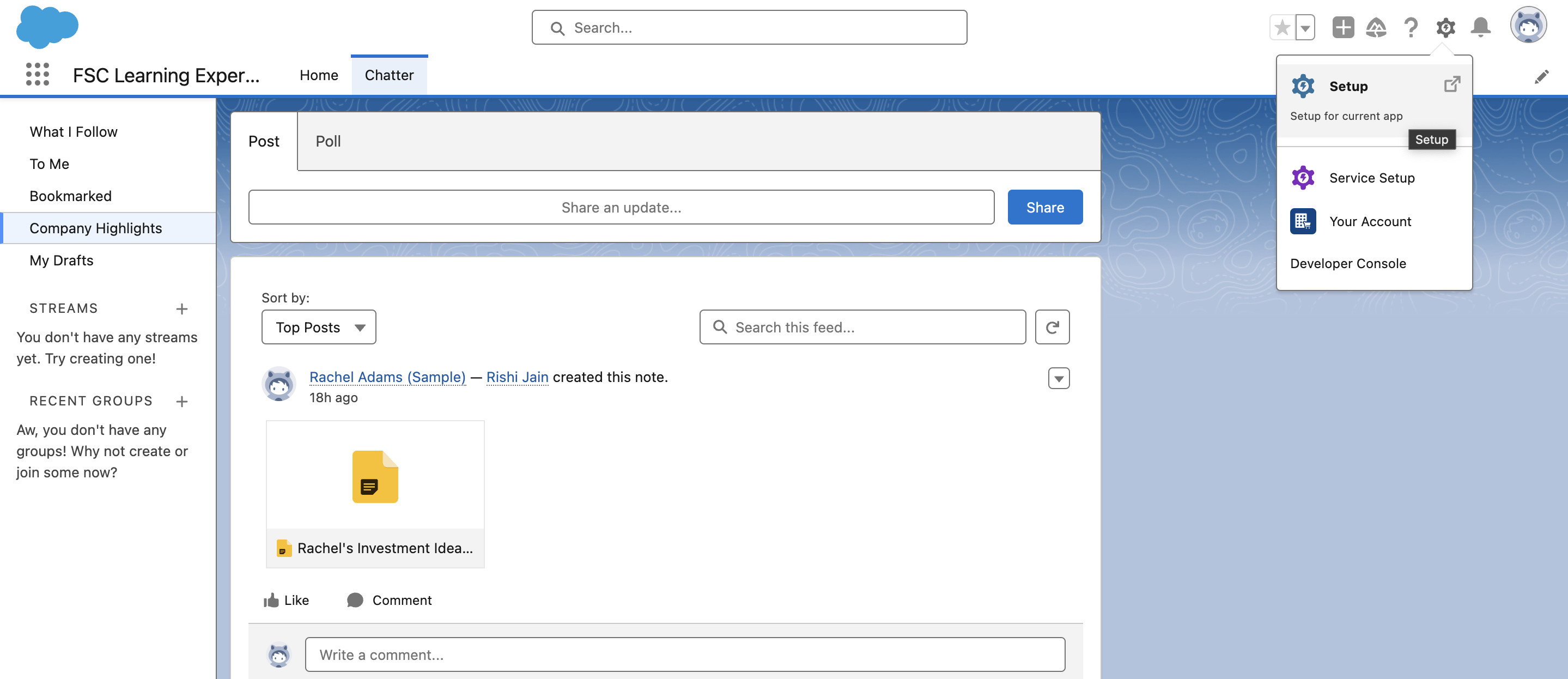The width and height of the screenshot is (1568, 679).
Task: Open the Trailhead guidance icon
Action: [x=1376, y=27]
